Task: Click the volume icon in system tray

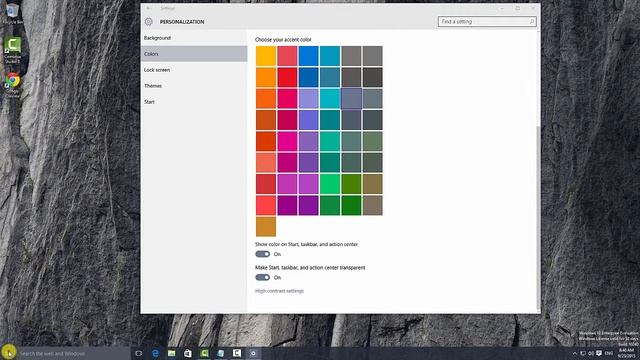Action: (x=591, y=353)
